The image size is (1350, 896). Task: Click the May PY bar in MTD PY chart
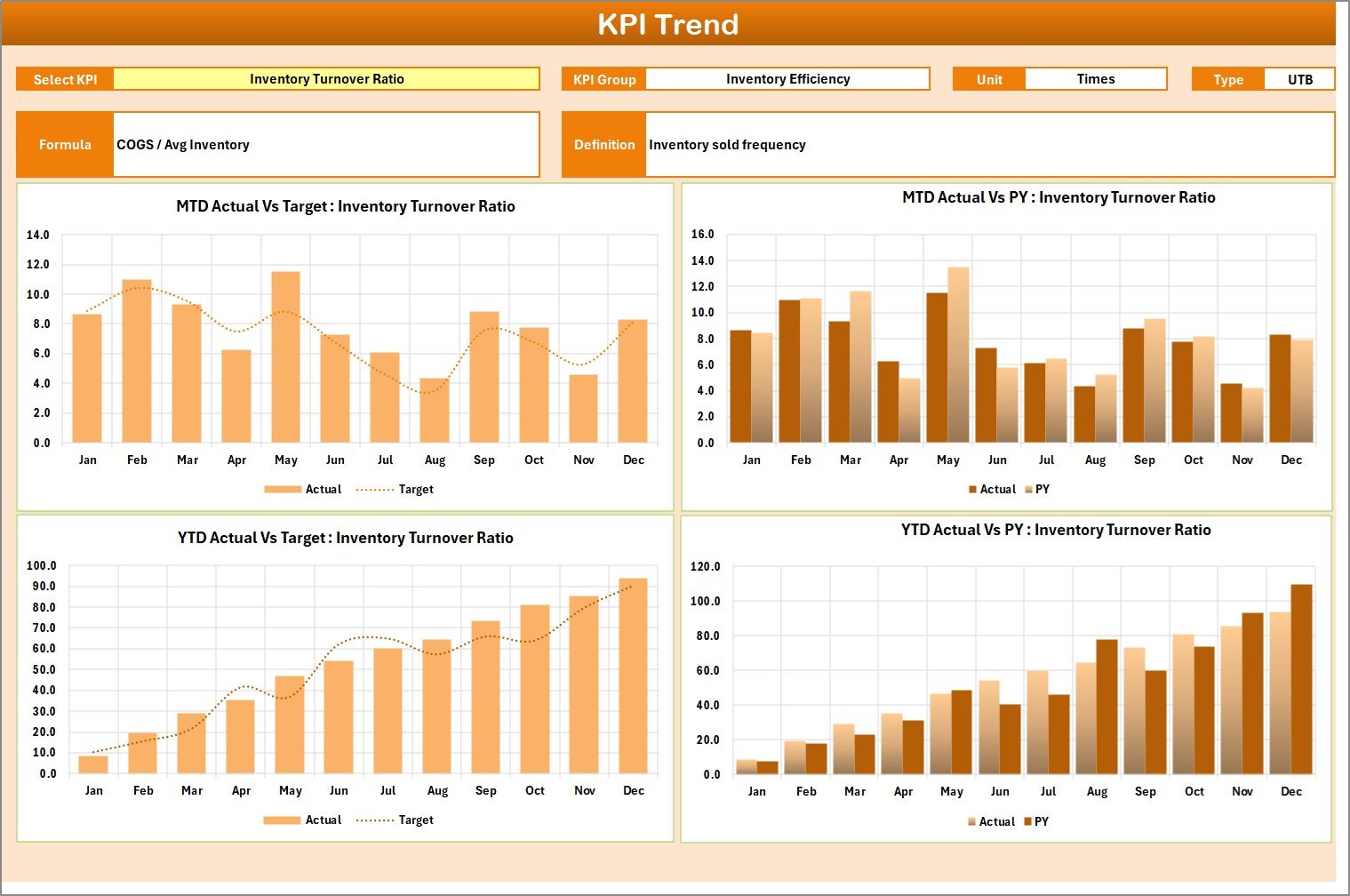pos(957,356)
